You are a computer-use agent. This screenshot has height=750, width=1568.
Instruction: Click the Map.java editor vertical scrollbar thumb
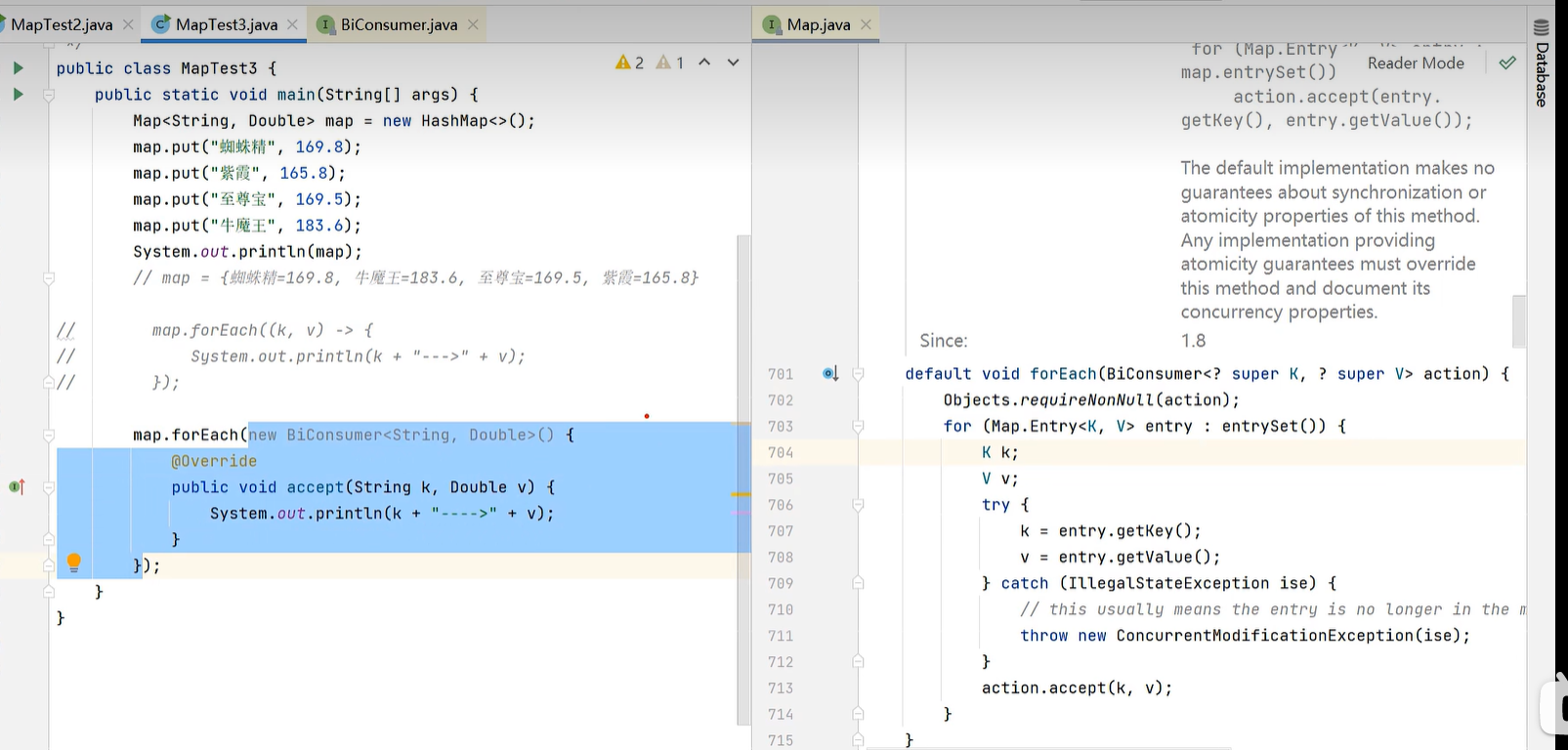tap(1519, 321)
